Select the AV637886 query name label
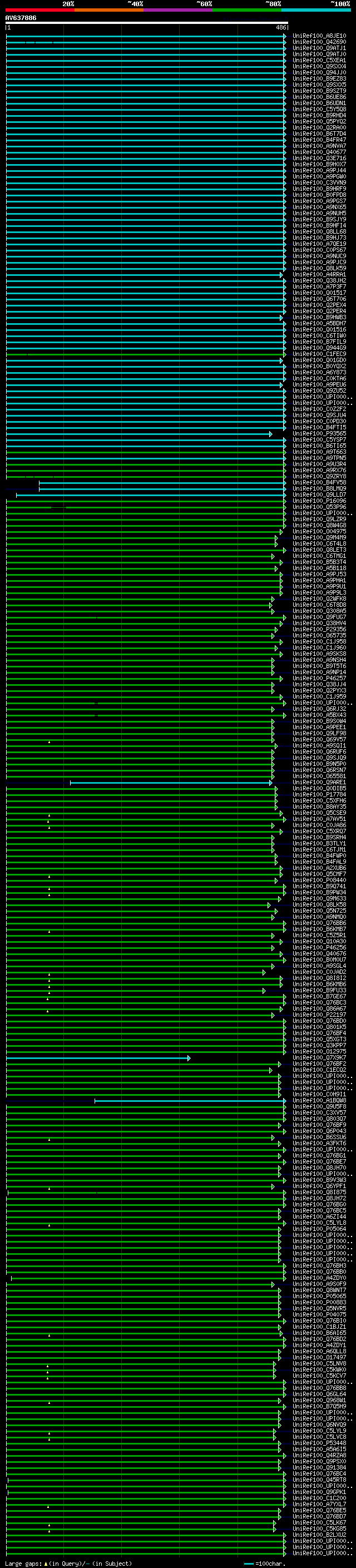Image resolution: width=356 pixels, height=1568 pixels. click(21, 18)
